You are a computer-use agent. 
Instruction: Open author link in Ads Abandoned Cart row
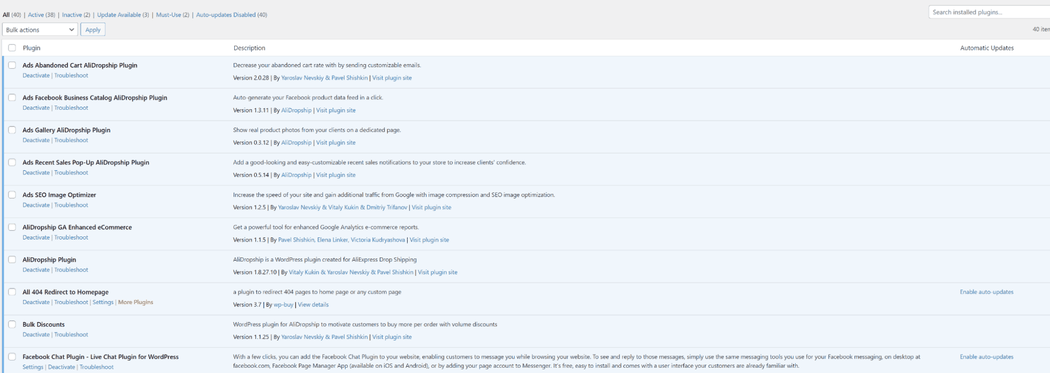pyautogui.click(x=324, y=78)
